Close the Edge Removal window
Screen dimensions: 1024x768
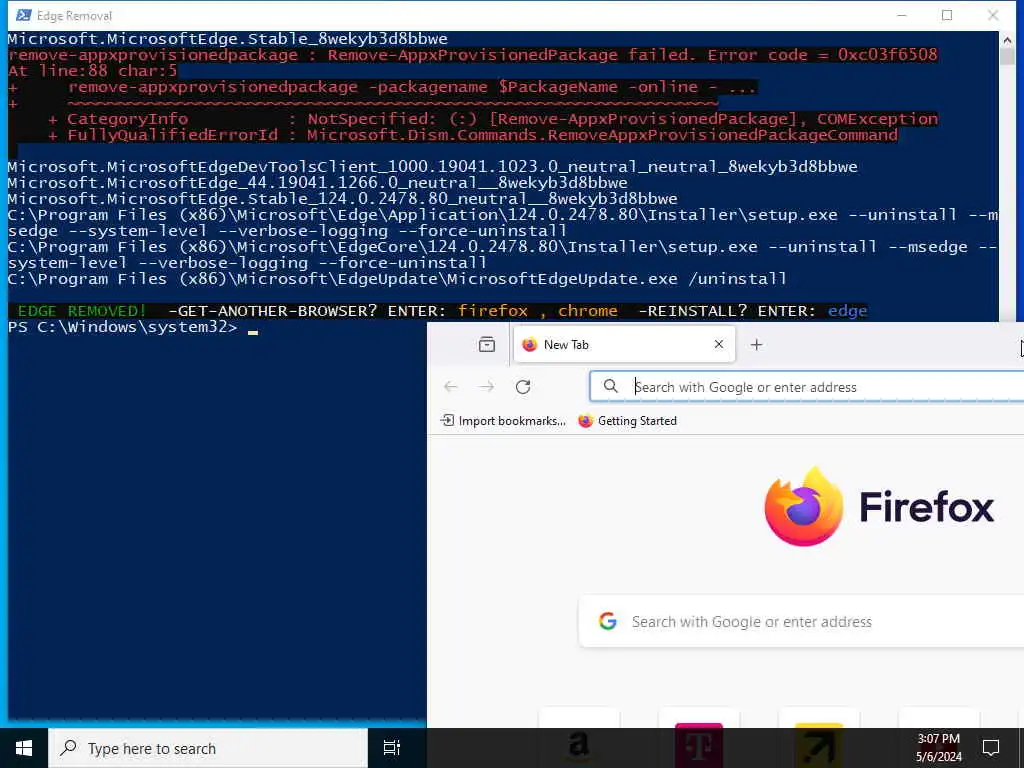tap(993, 15)
